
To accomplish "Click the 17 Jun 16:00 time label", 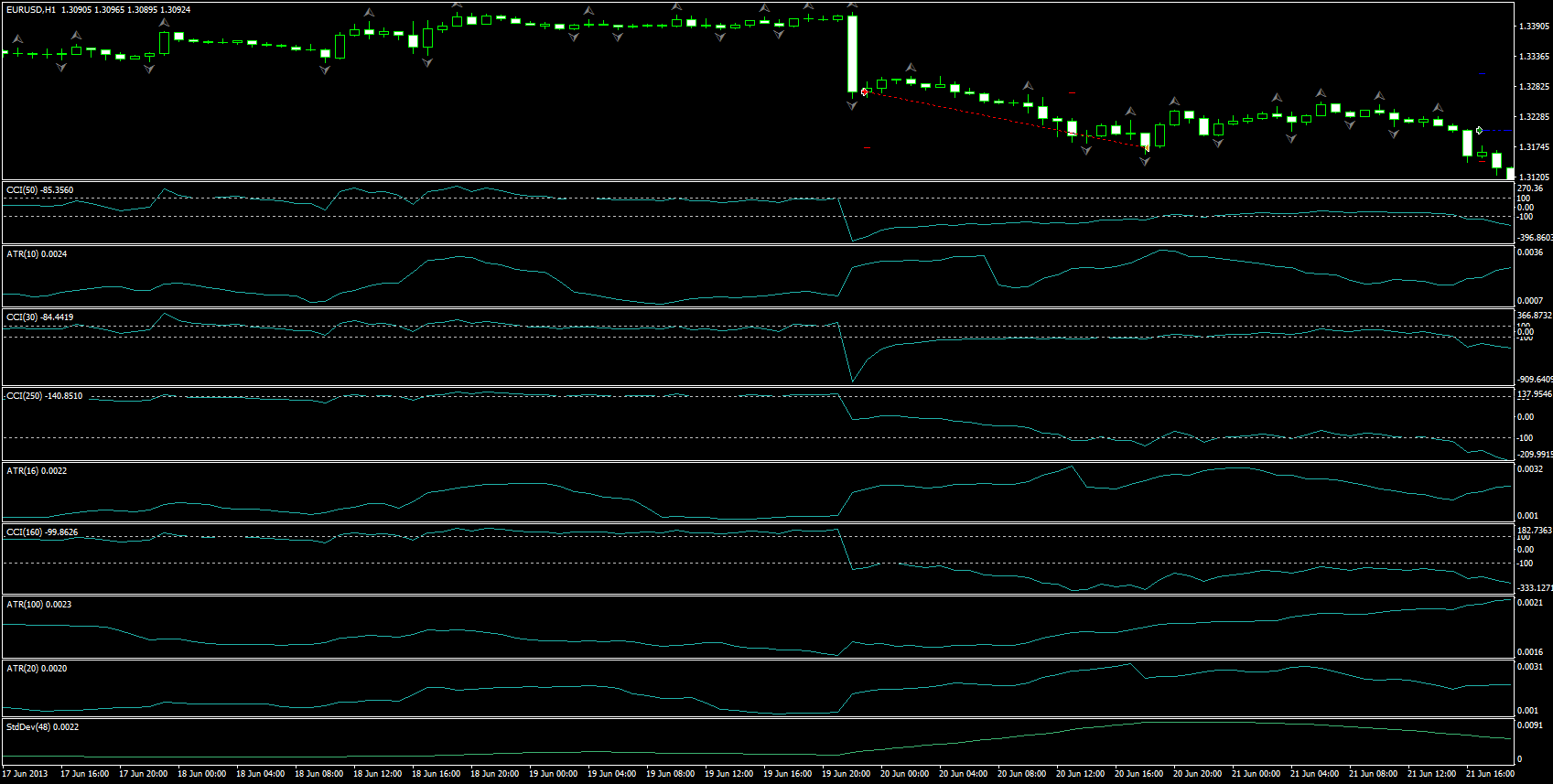I will click(x=85, y=774).
